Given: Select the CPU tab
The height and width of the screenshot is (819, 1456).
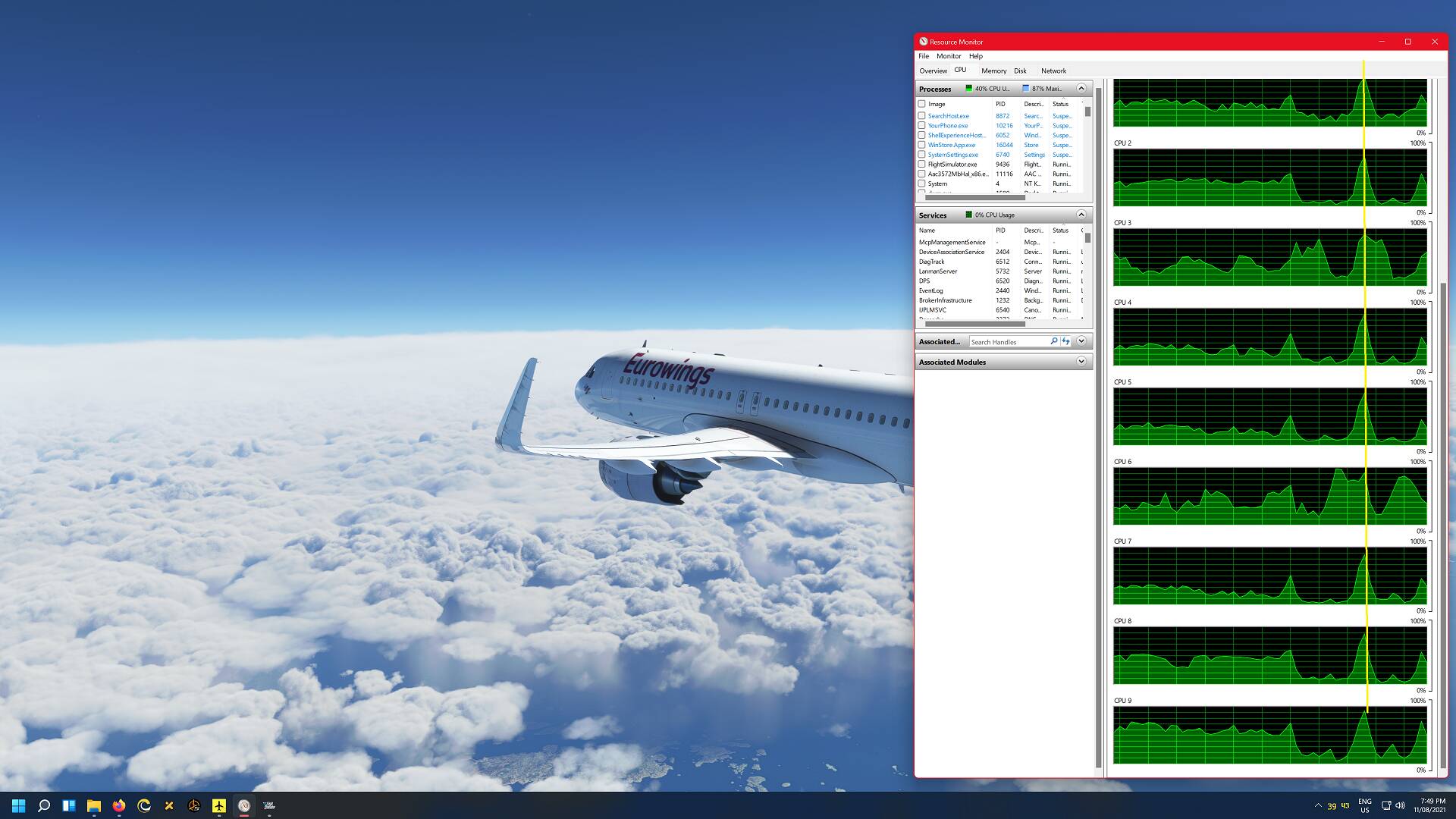Looking at the screenshot, I should tap(960, 70).
